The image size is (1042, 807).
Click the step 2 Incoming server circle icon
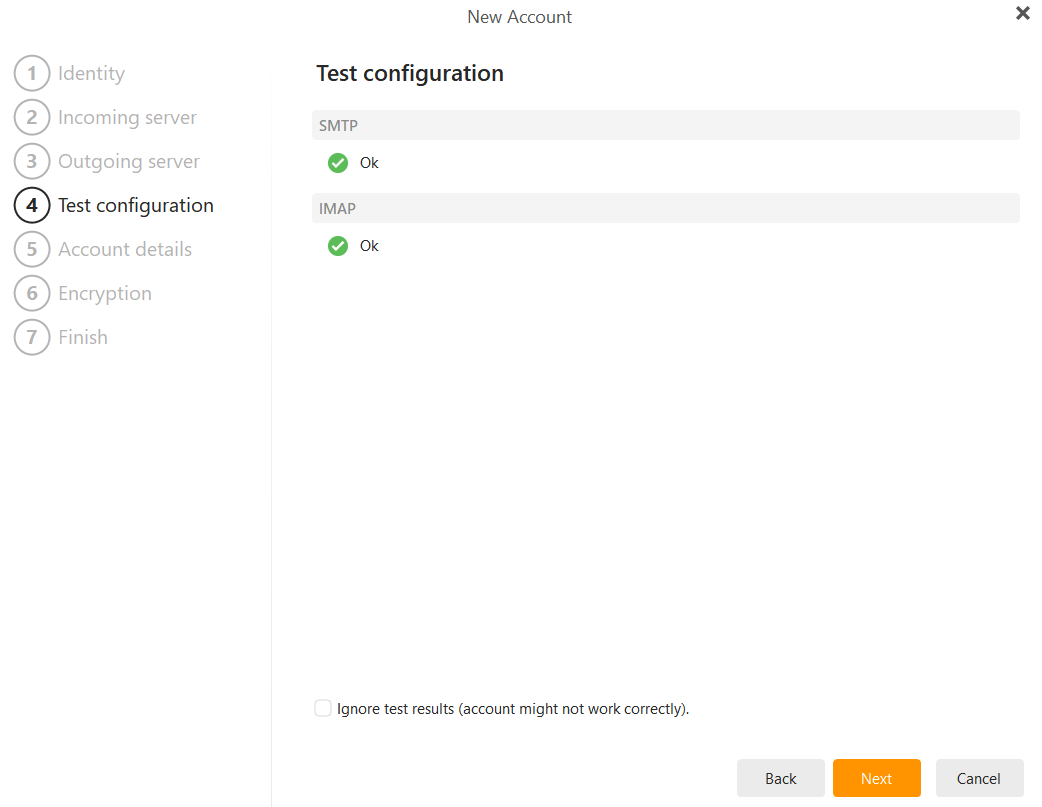(x=31, y=117)
